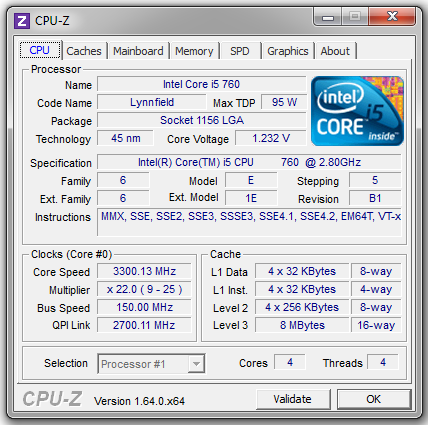428x426 pixels.
Task: Click the Core Speed value field
Action: click(x=144, y=271)
